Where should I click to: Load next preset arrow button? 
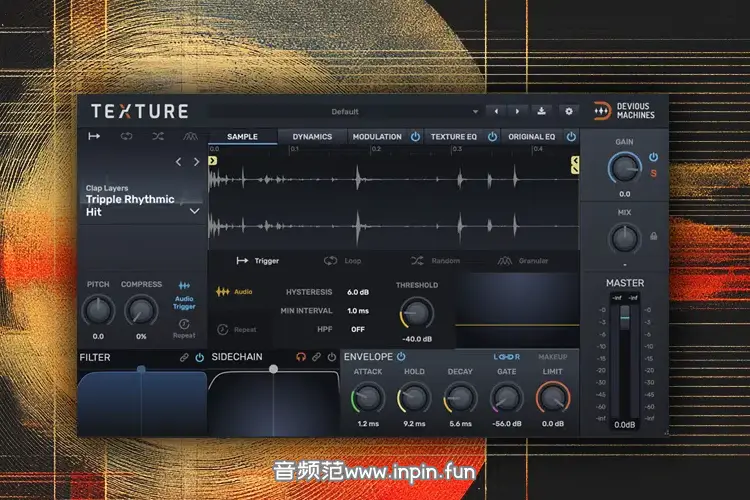[x=518, y=111]
